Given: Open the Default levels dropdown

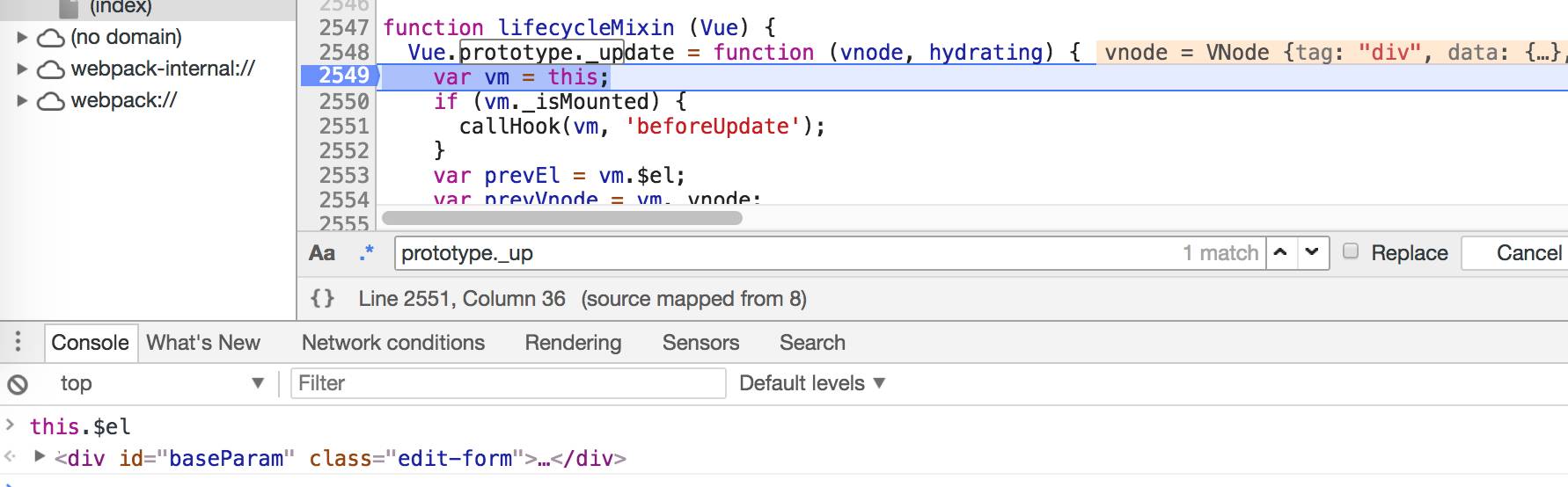Looking at the screenshot, I should click(x=811, y=383).
